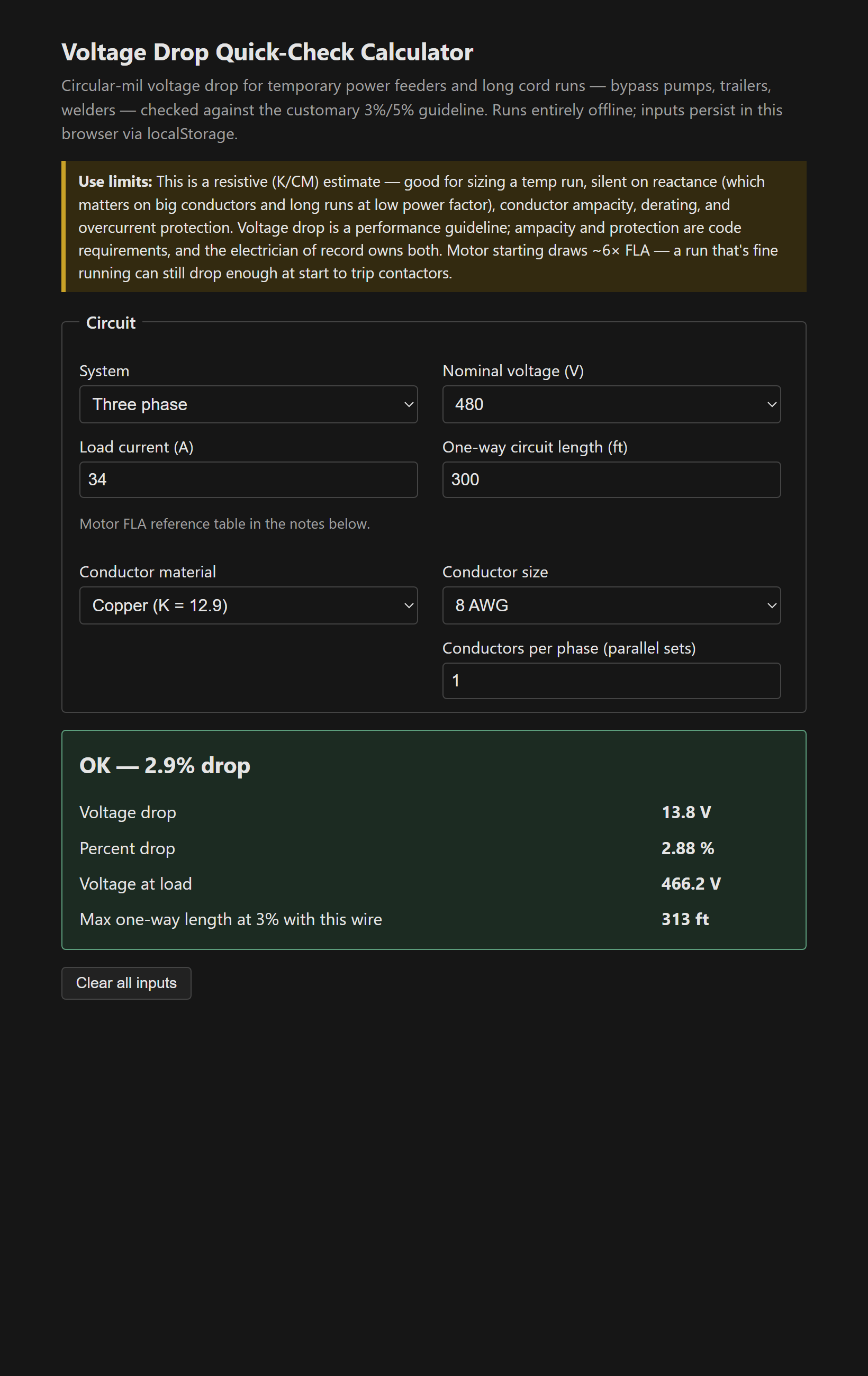The width and height of the screenshot is (868, 1376).
Task: Click the Conductor material label
Action: click(148, 572)
